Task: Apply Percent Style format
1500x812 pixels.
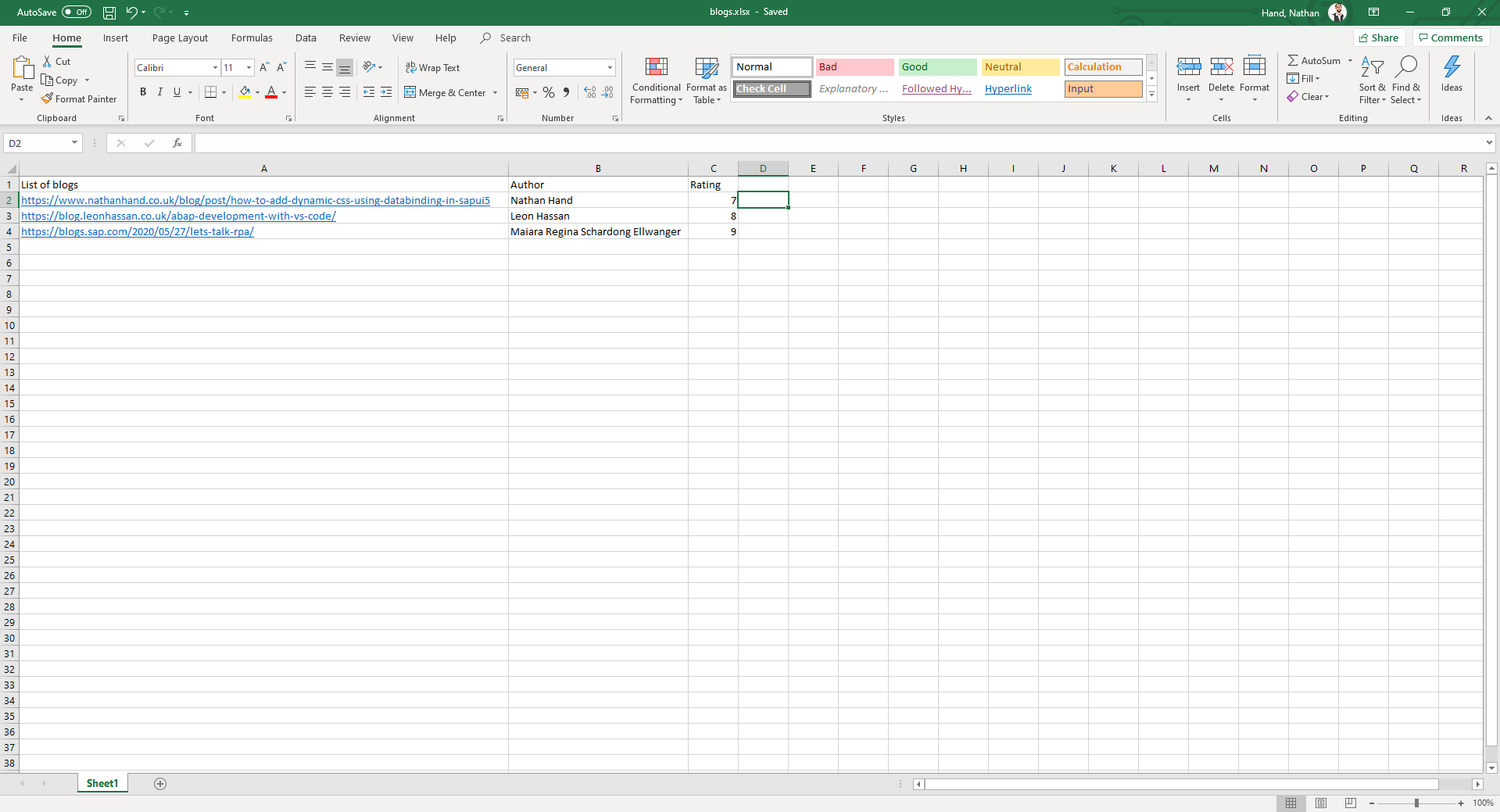Action: click(549, 92)
